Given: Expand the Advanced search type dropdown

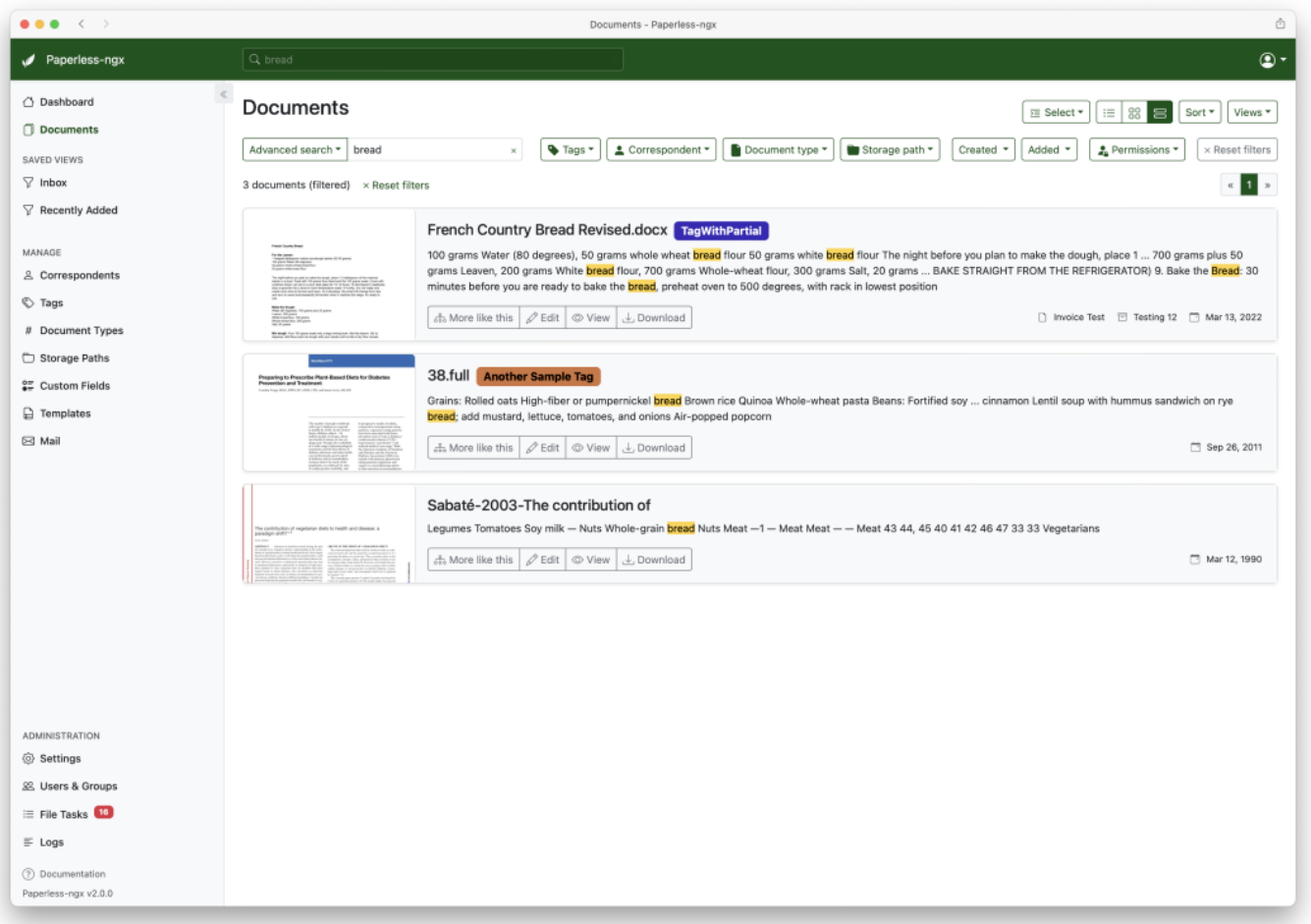Looking at the screenshot, I should point(295,149).
